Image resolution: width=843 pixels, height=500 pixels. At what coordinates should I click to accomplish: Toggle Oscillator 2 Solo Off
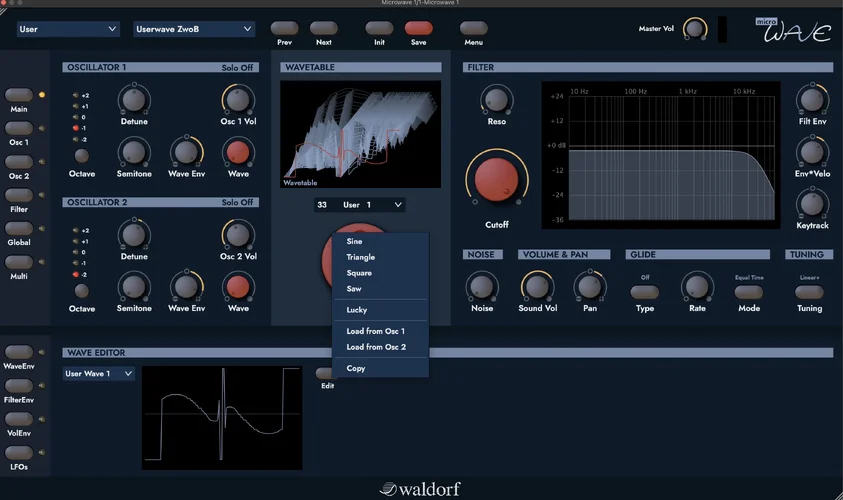coord(237,203)
